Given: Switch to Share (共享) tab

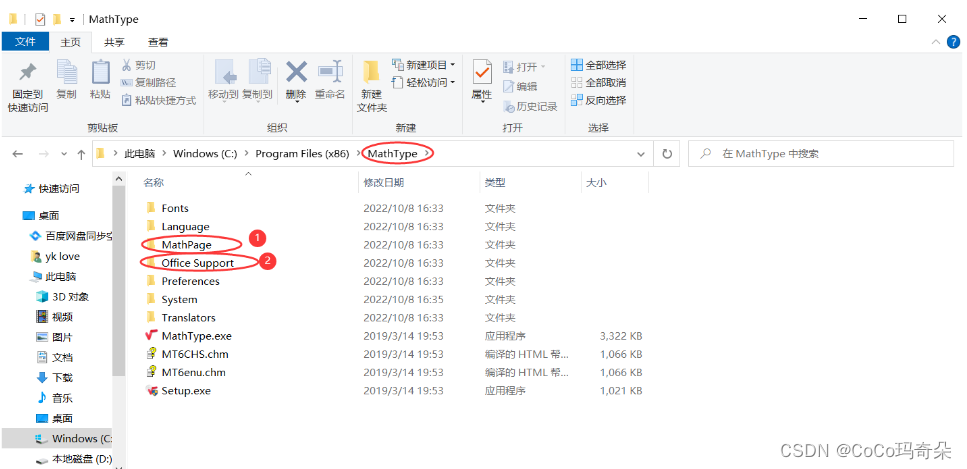Looking at the screenshot, I should pos(114,42).
